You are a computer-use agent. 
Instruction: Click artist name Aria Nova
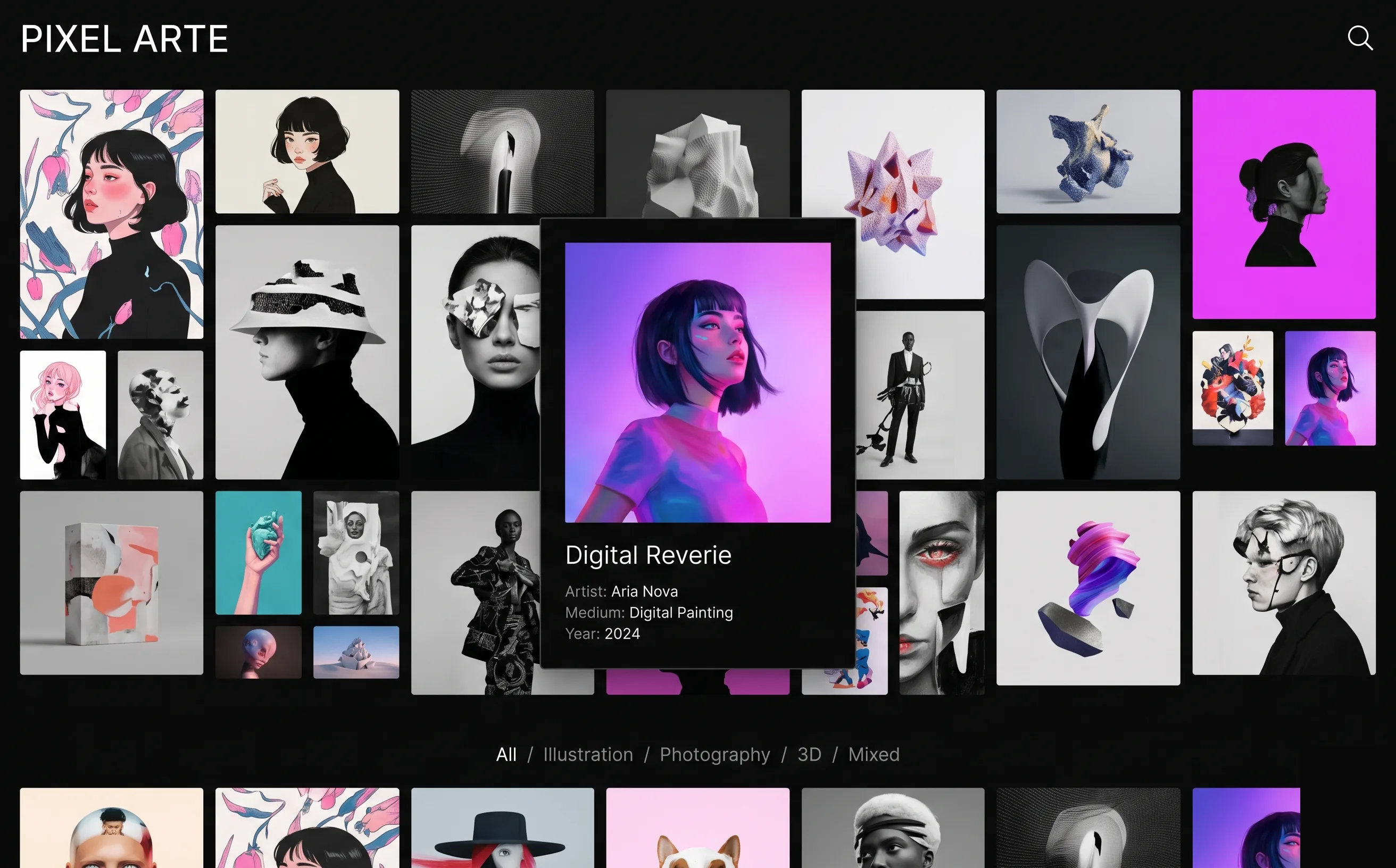pyautogui.click(x=644, y=591)
